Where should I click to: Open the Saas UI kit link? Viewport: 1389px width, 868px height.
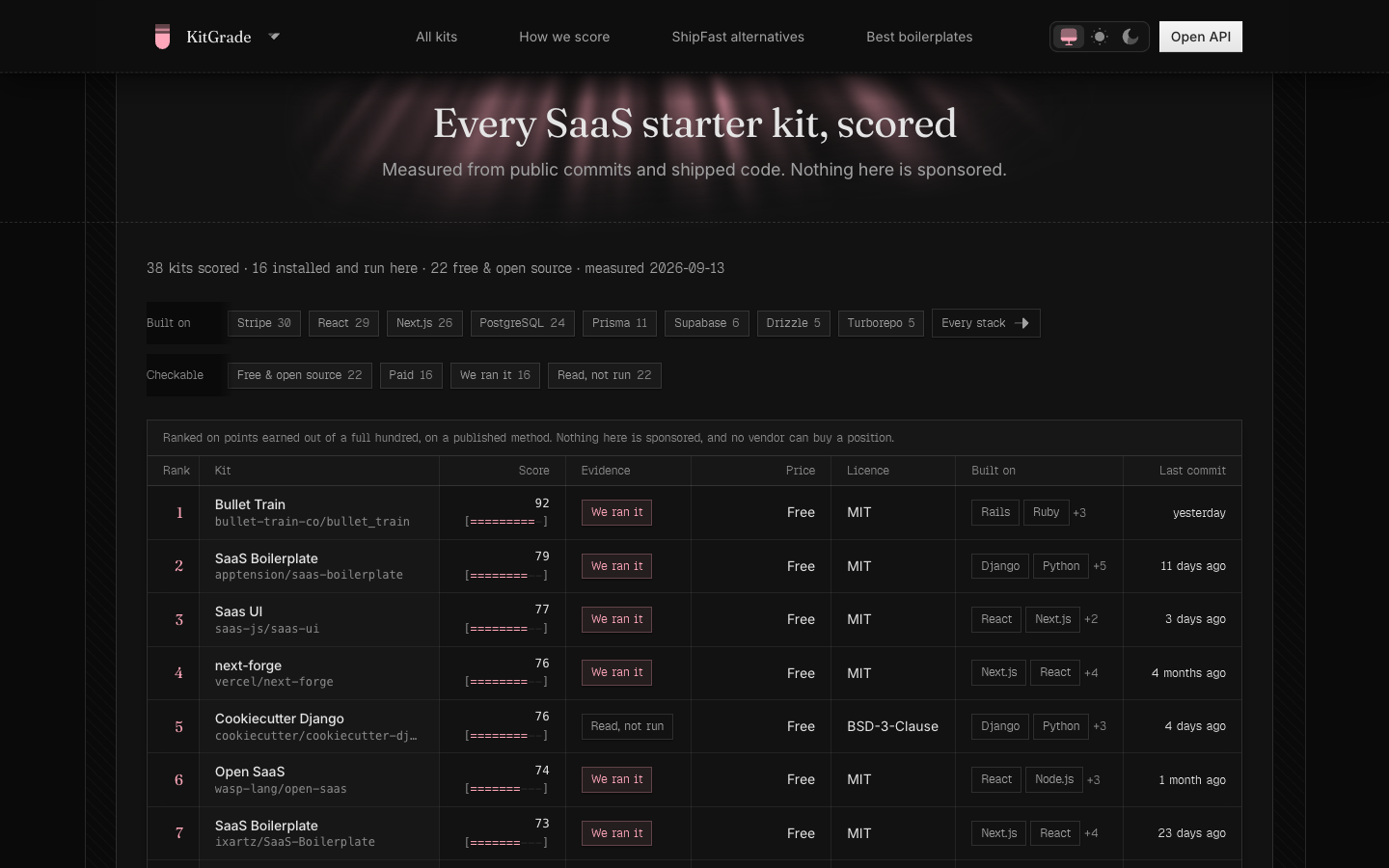[238, 611]
